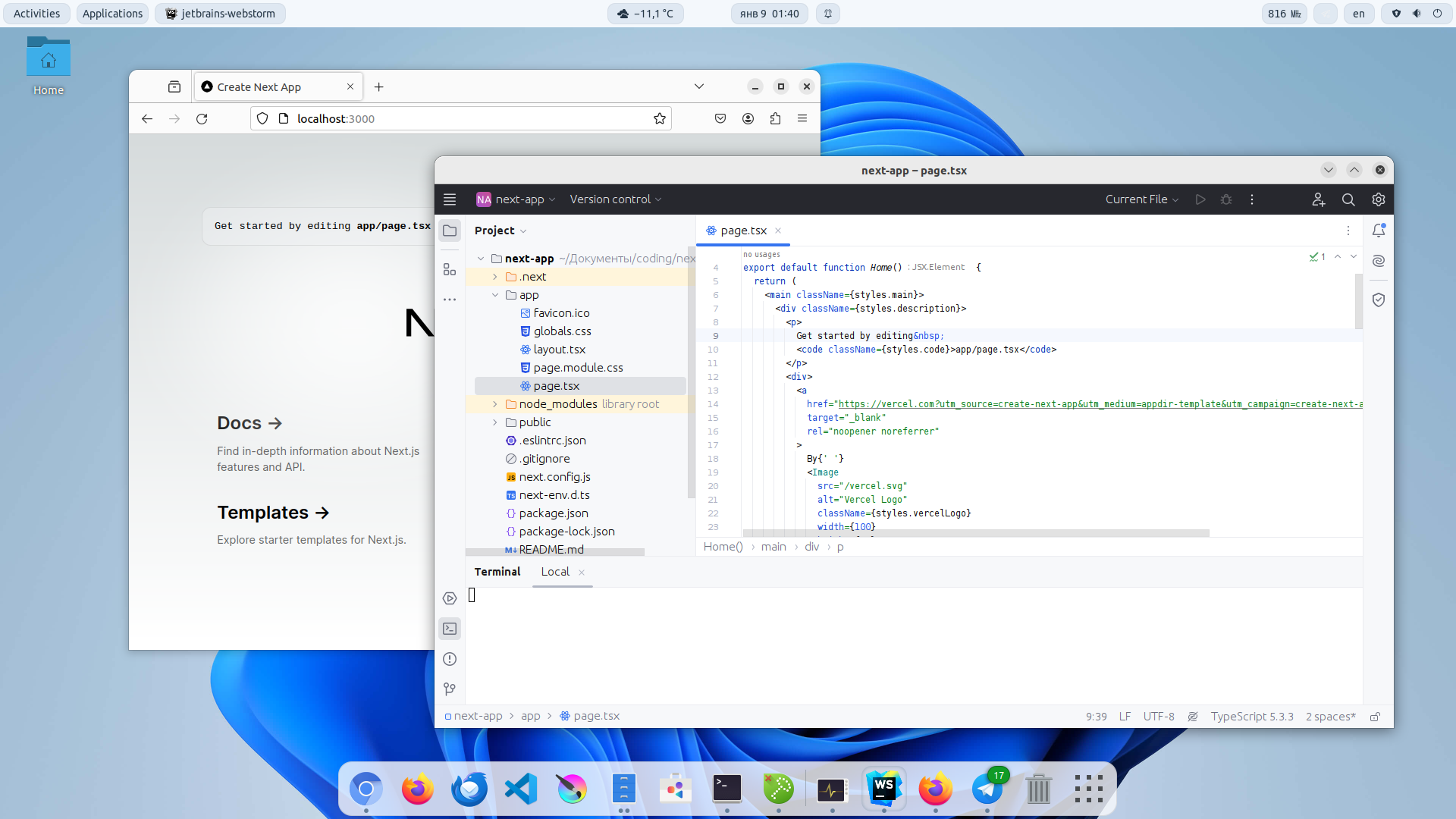The width and height of the screenshot is (1456, 819).
Task: Open Services tool window icon
Action: (450, 598)
